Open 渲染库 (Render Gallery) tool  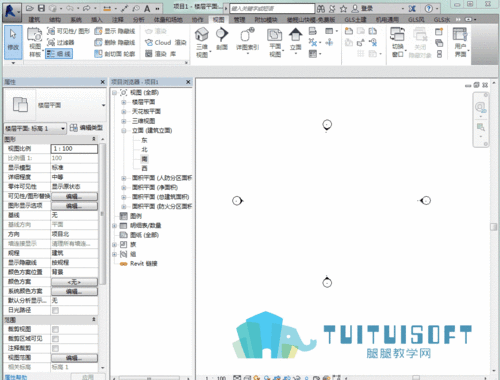pyautogui.click(x=161, y=54)
